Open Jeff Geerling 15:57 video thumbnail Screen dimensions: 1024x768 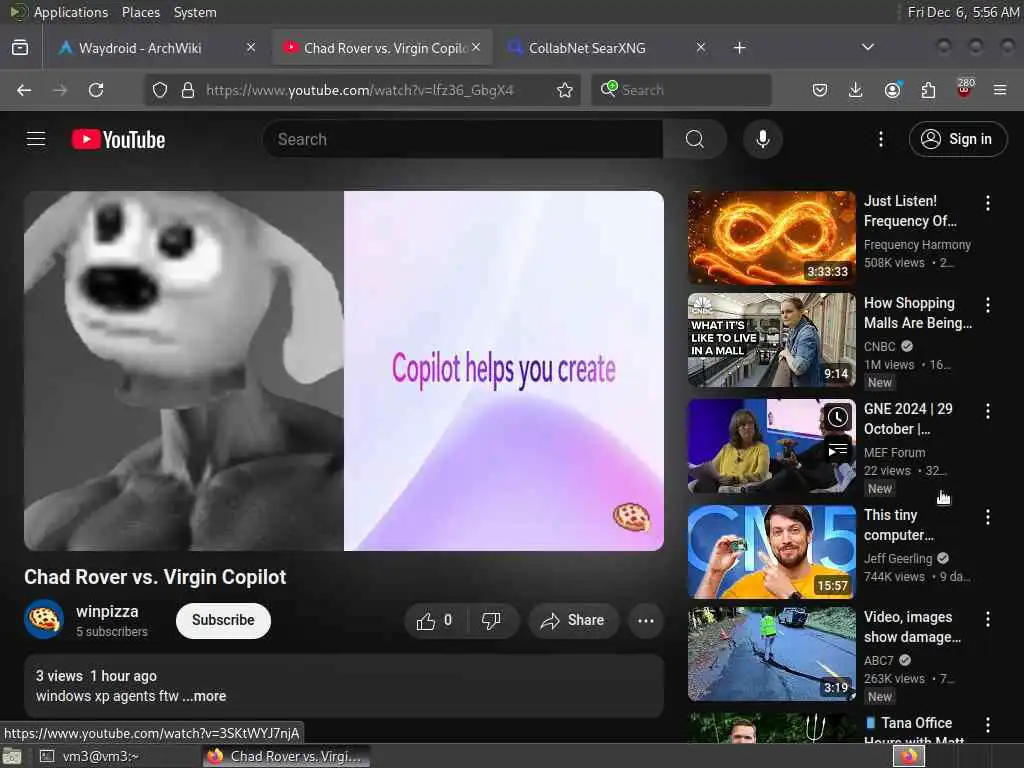(x=771, y=552)
